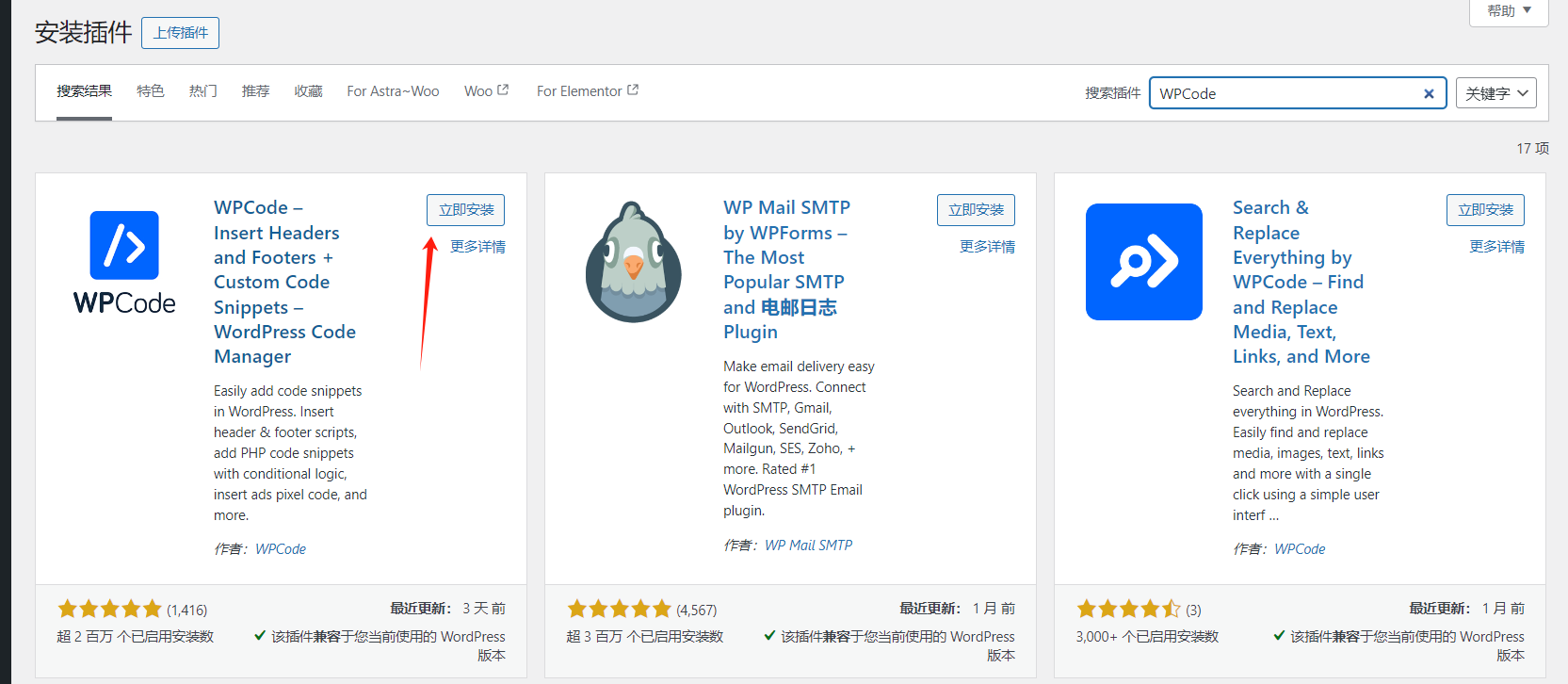This screenshot has height=684, width=1568.
Task: Open 更多详情 for Search & Replace Everything
Action: click(x=1496, y=247)
